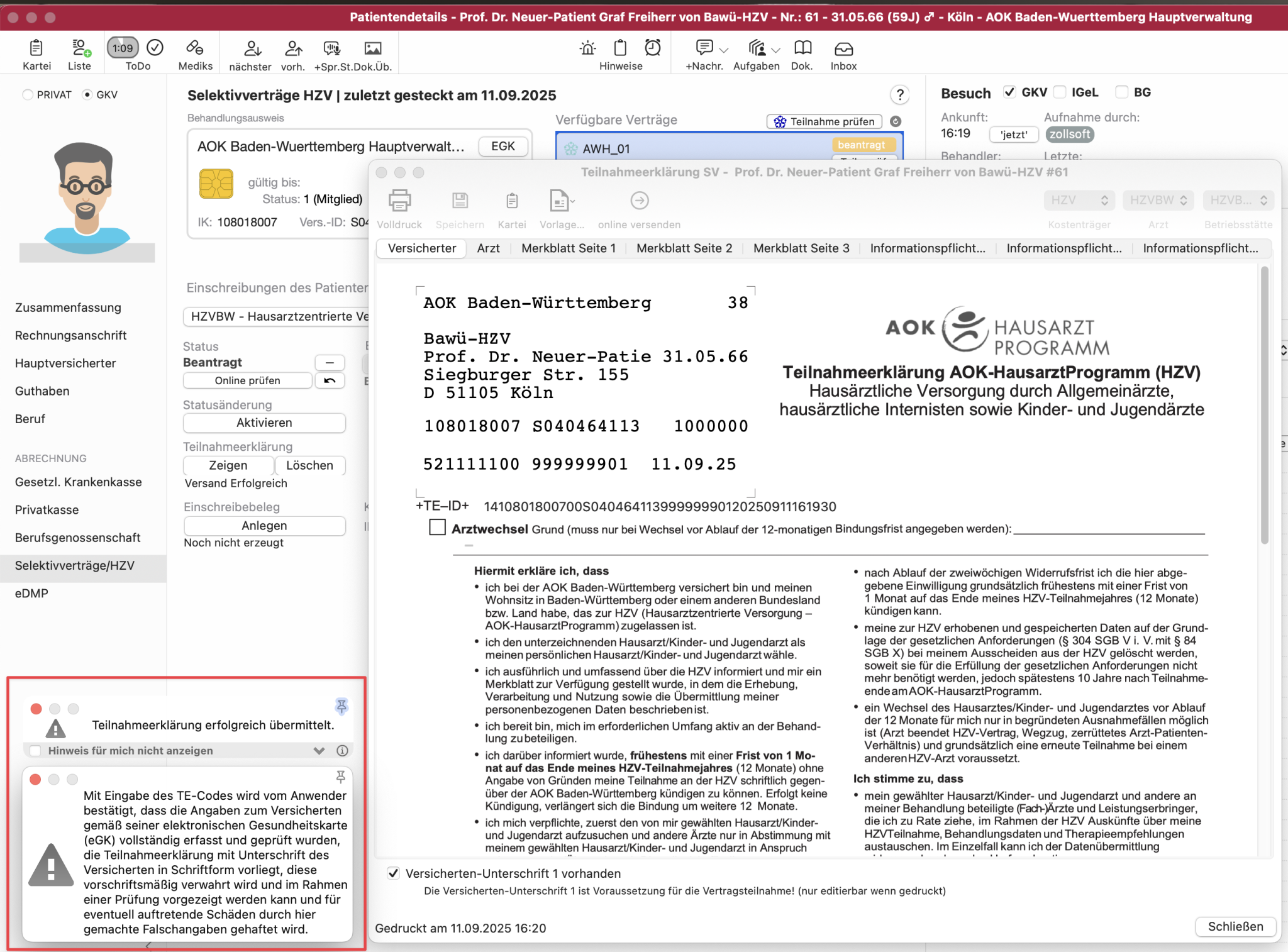Open the Liste toolbar icon
Screen dimensions: 1288x952
(80, 48)
